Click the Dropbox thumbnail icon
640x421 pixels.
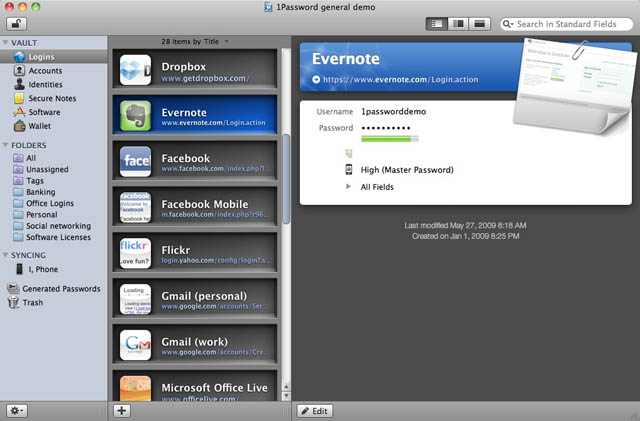tap(135, 70)
